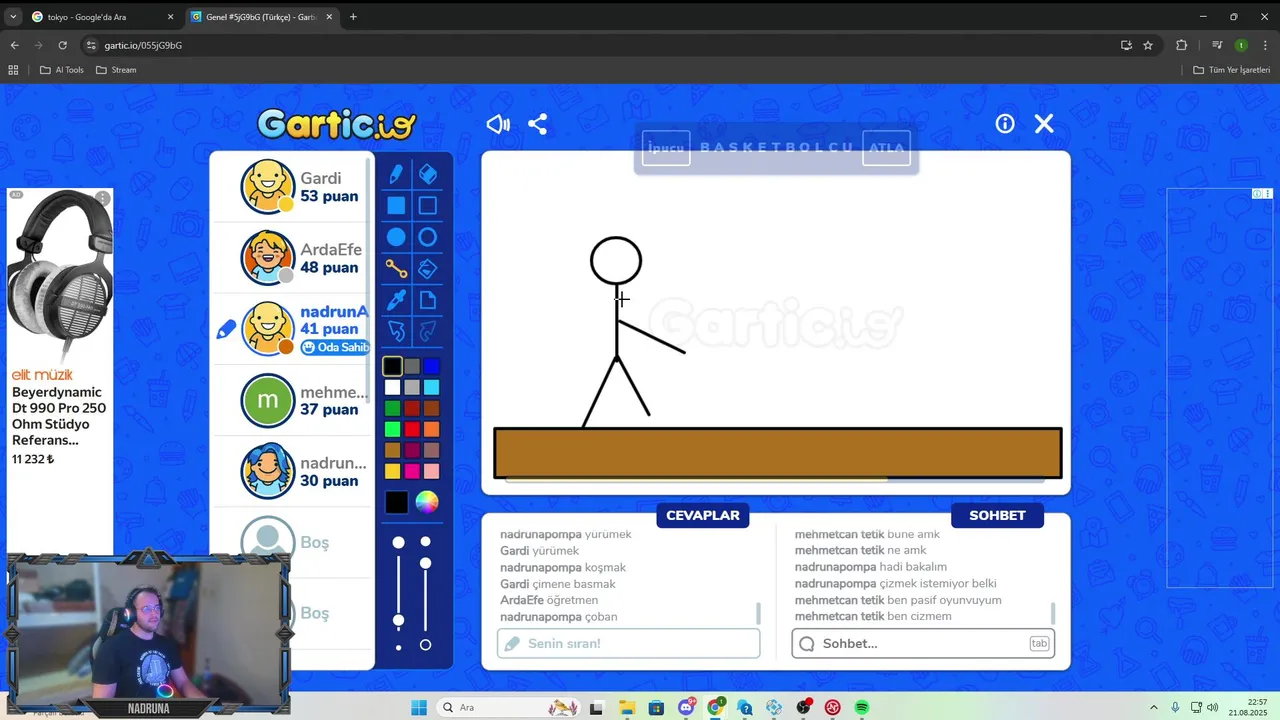
Task: Redo the drawing stroke
Action: click(428, 331)
